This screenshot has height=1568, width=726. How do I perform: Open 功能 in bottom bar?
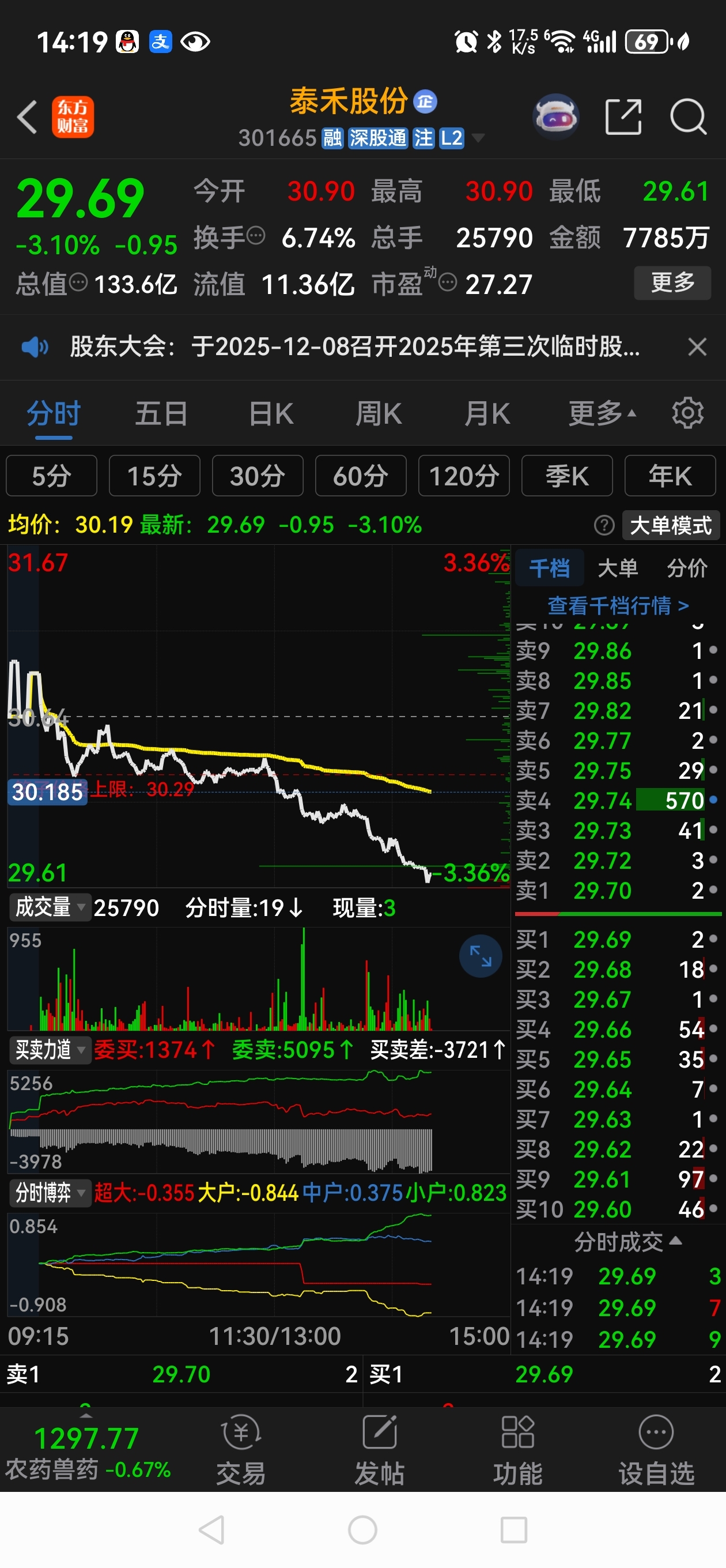pos(517,1451)
